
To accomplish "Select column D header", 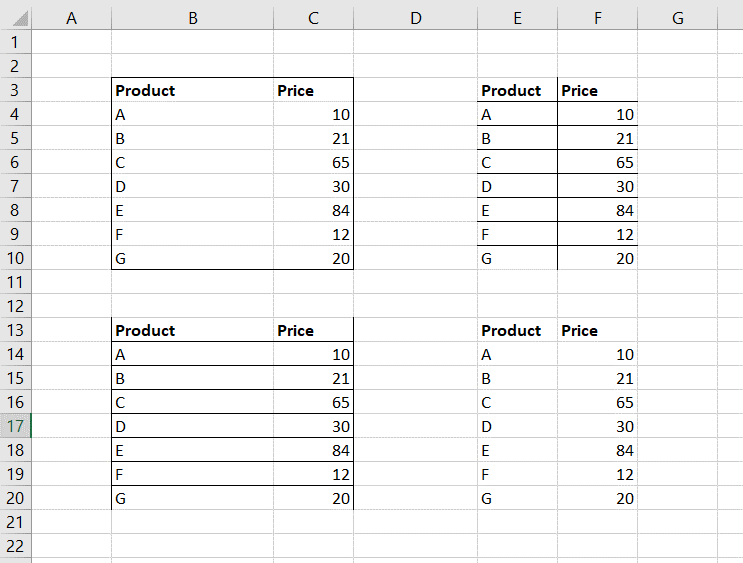I will (x=416, y=18).
